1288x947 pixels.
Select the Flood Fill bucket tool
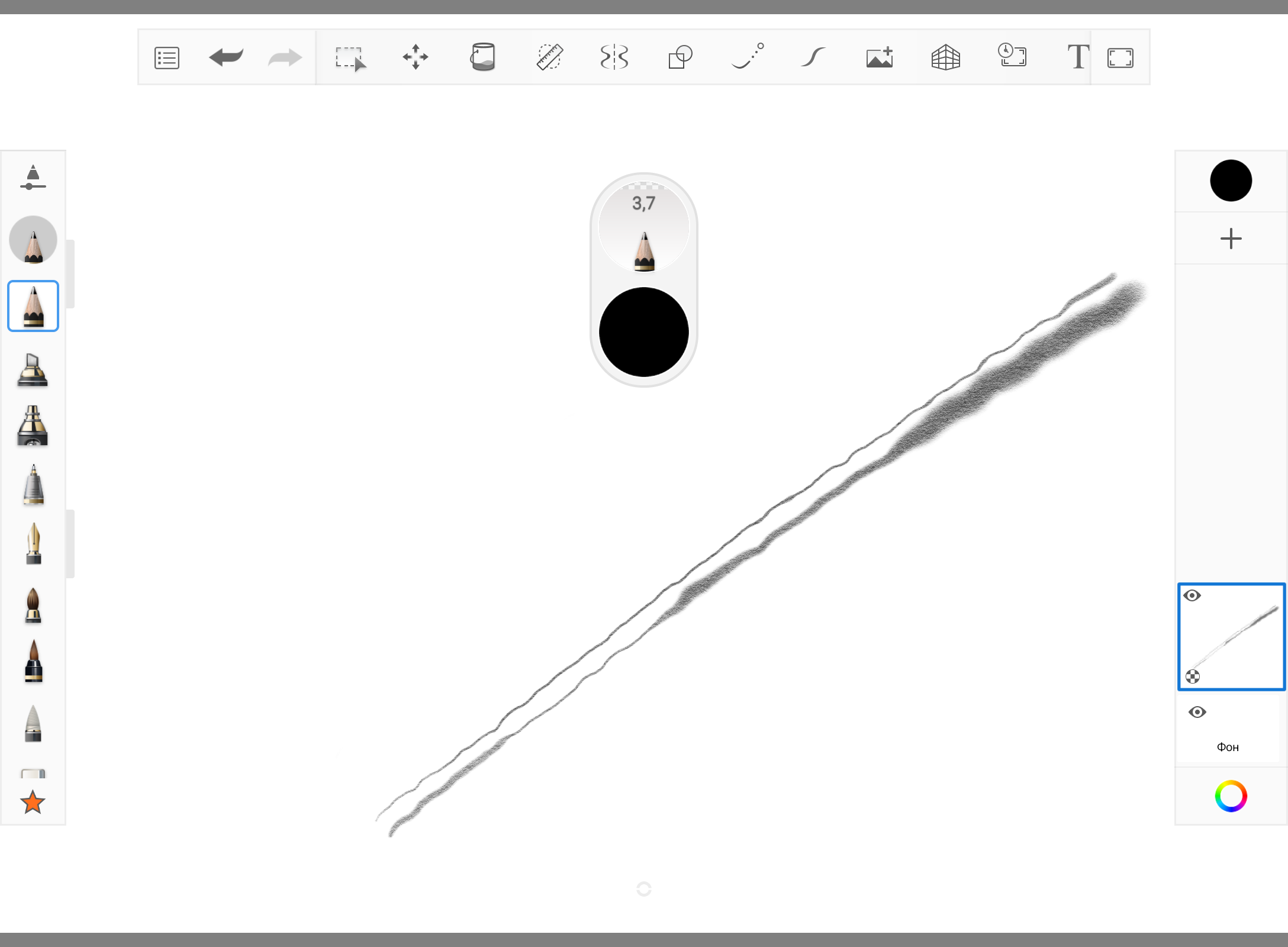click(482, 57)
